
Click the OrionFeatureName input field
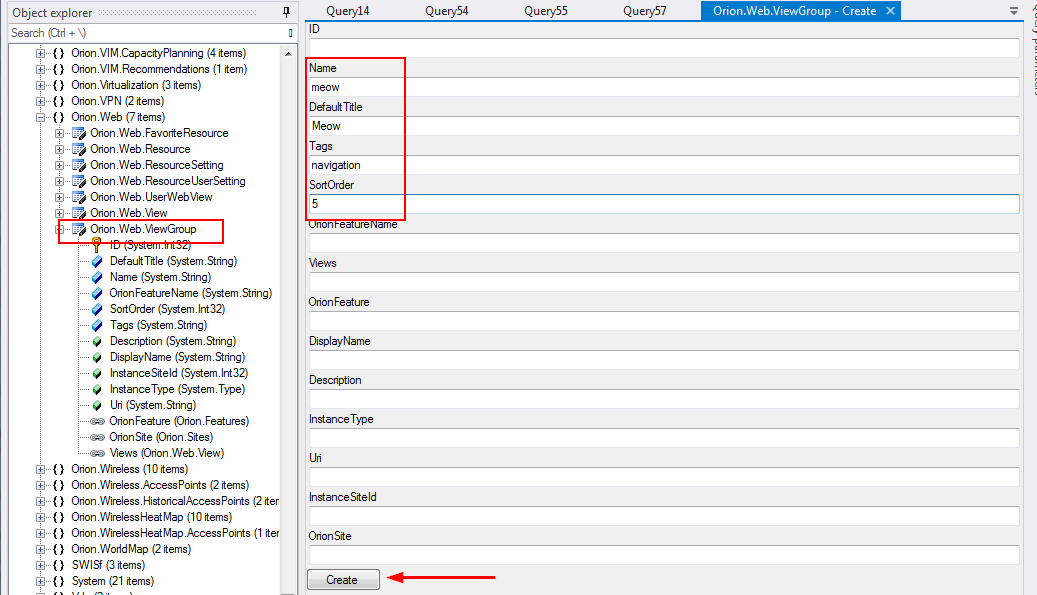[664, 243]
